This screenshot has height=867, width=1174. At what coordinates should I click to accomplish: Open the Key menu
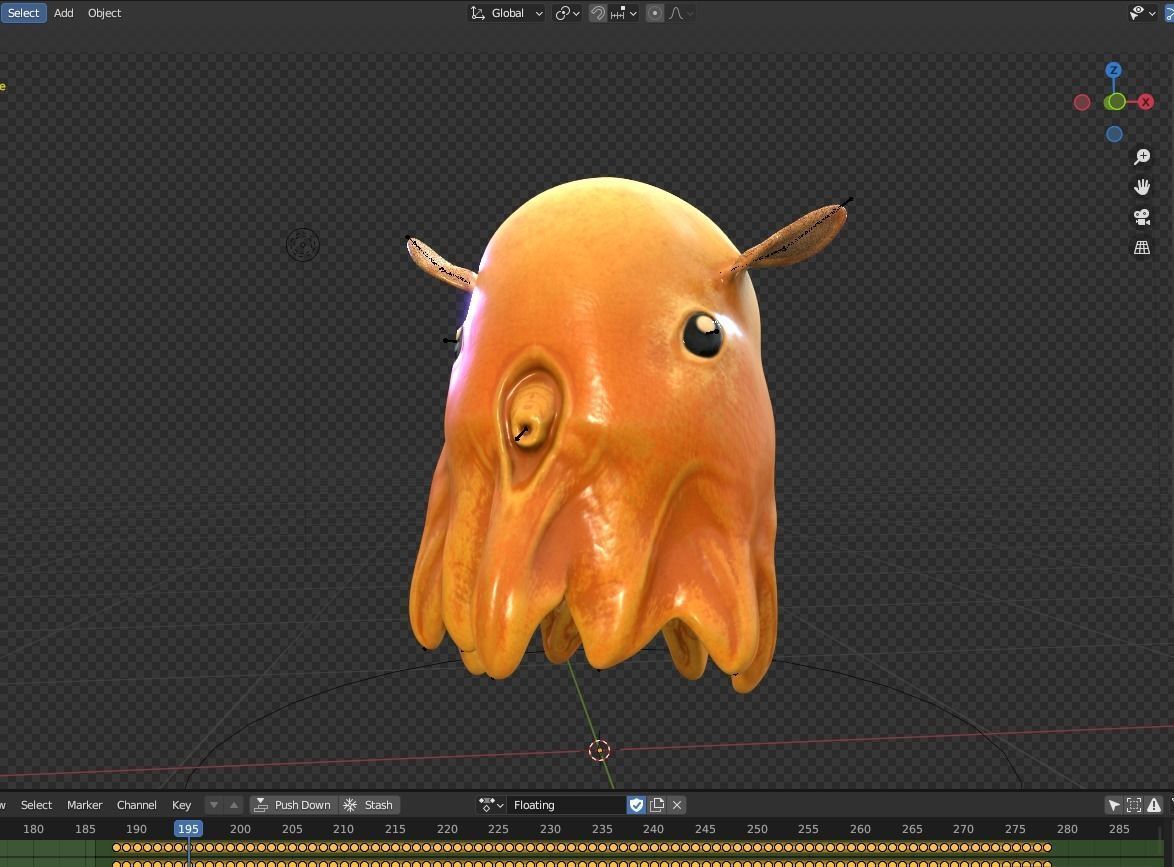(x=181, y=805)
